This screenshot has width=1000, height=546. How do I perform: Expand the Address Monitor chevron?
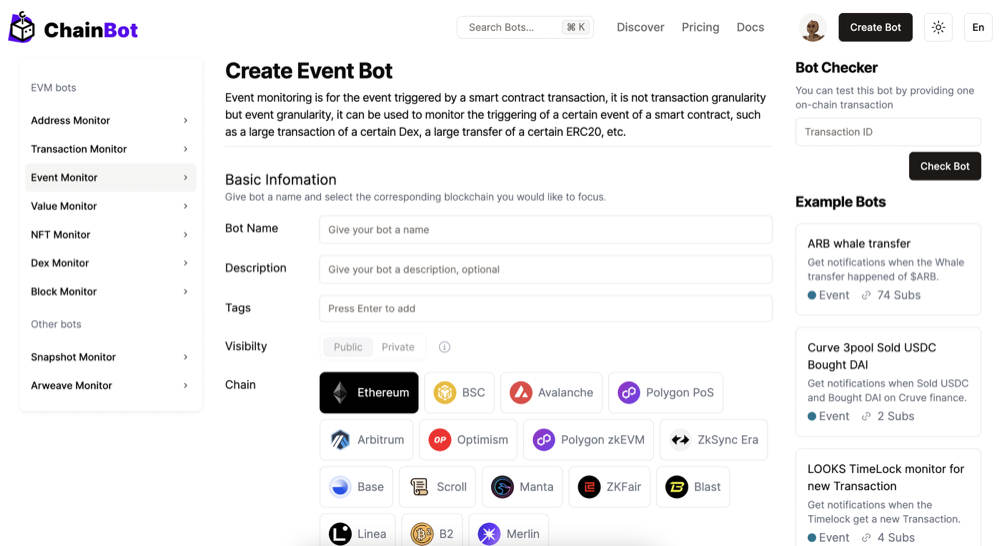(x=186, y=121)
